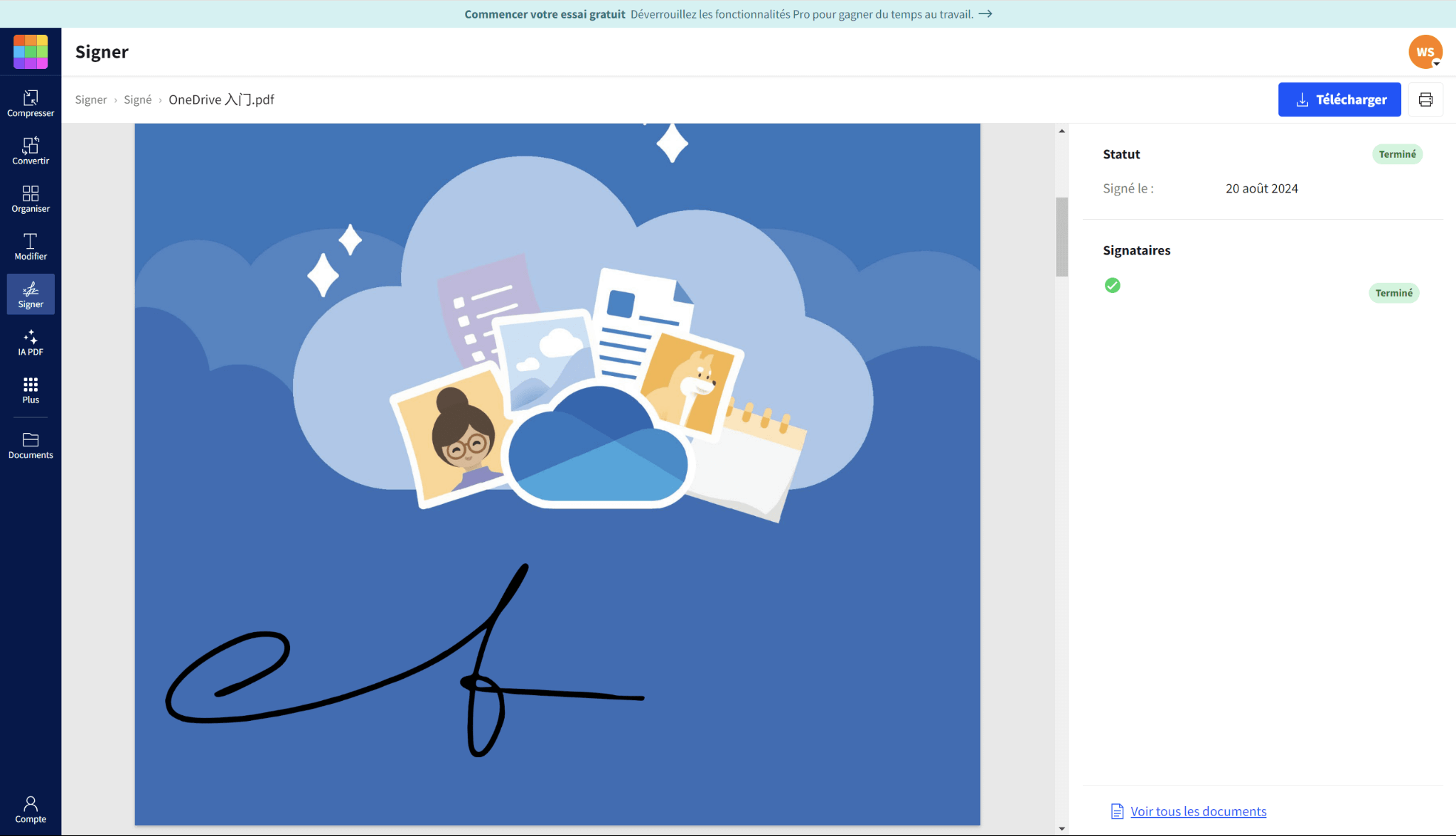The image size is (1456, 836).
Task: Open the Compresser tool in sidebar
Action: (x=31, y=103)
